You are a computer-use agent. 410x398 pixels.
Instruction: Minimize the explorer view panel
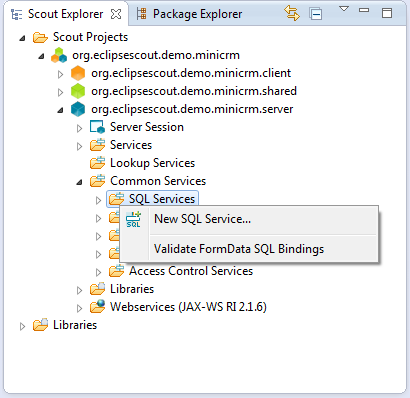click(364, 10)
